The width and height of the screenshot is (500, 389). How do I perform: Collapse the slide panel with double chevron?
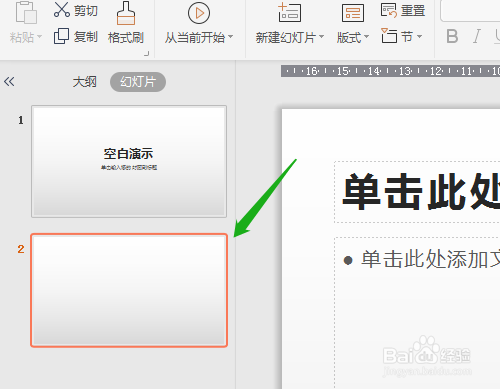(9, 81)
